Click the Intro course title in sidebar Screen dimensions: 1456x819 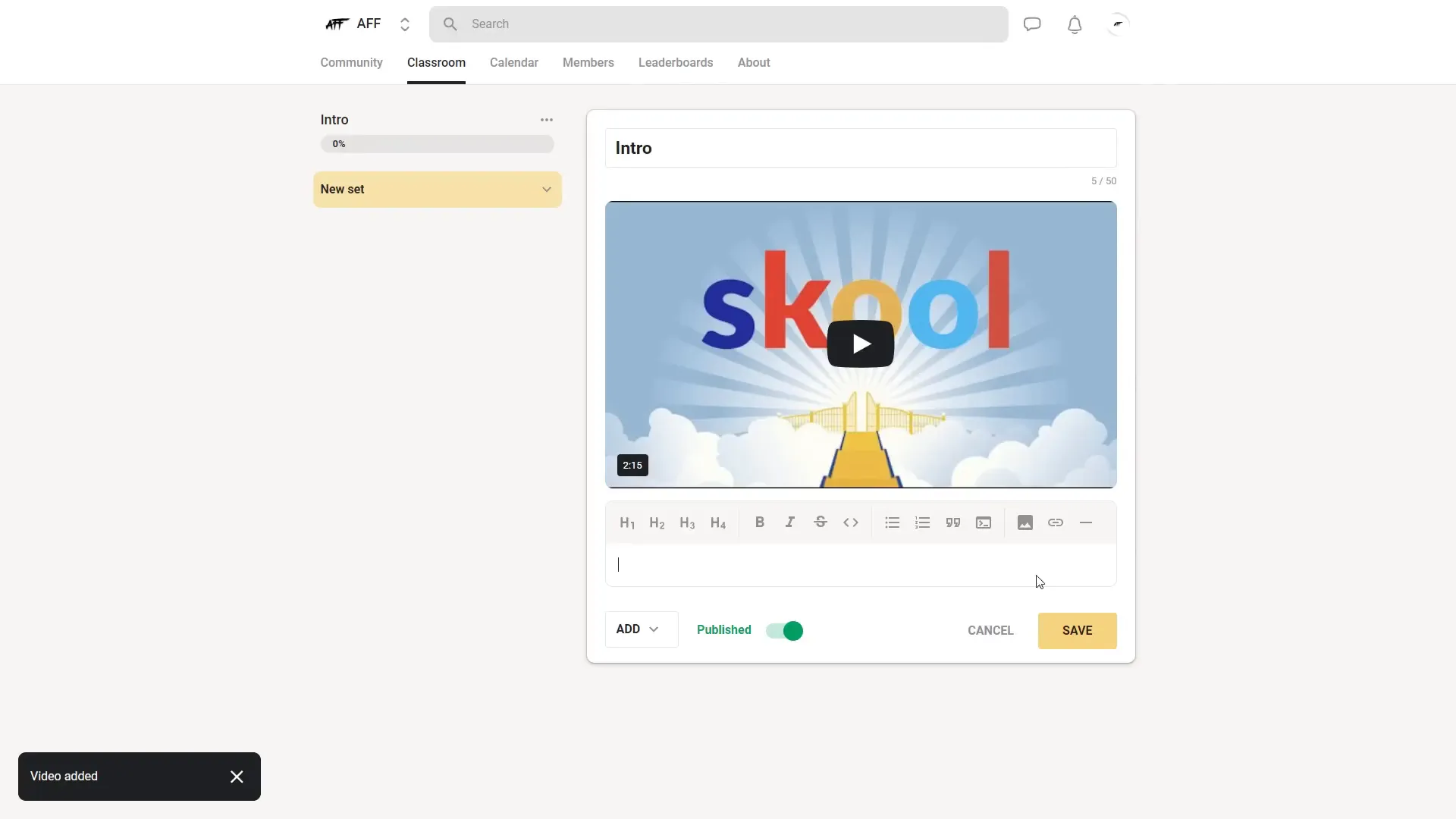pos(334,120)
